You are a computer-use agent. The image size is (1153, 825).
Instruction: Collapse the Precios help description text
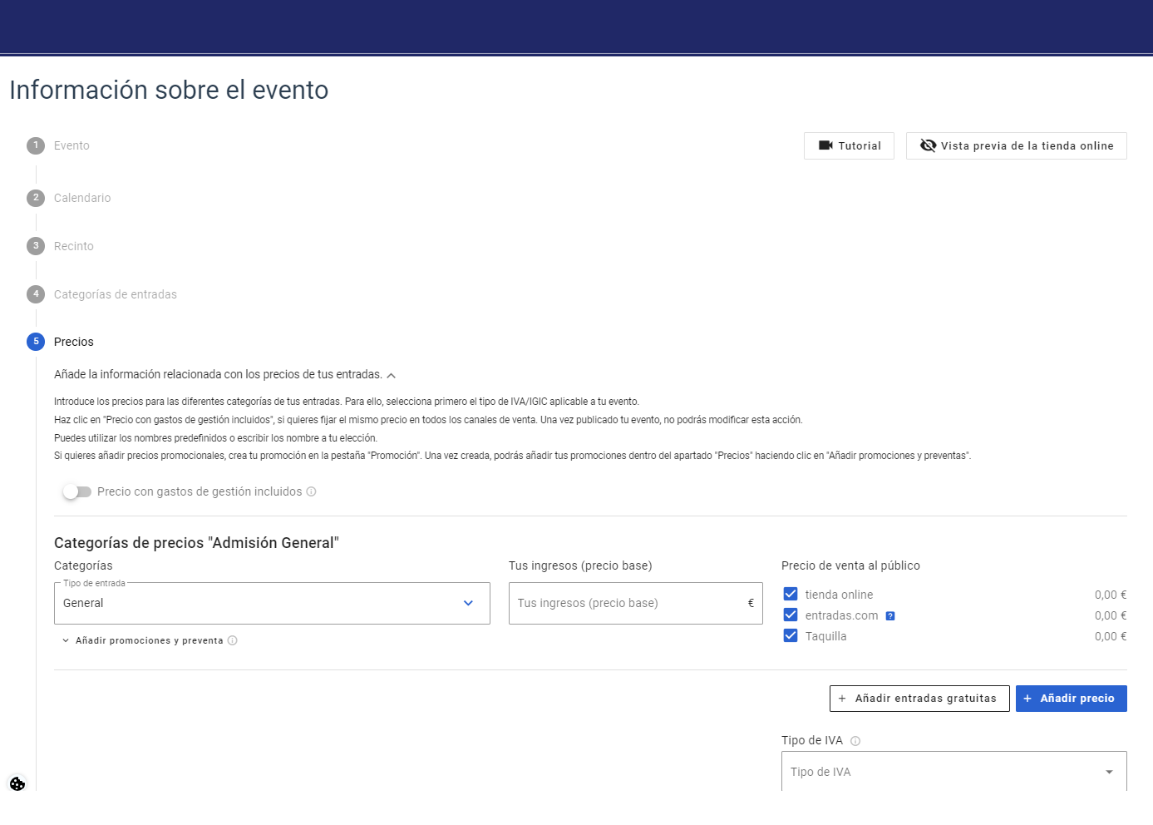point(391,375)
